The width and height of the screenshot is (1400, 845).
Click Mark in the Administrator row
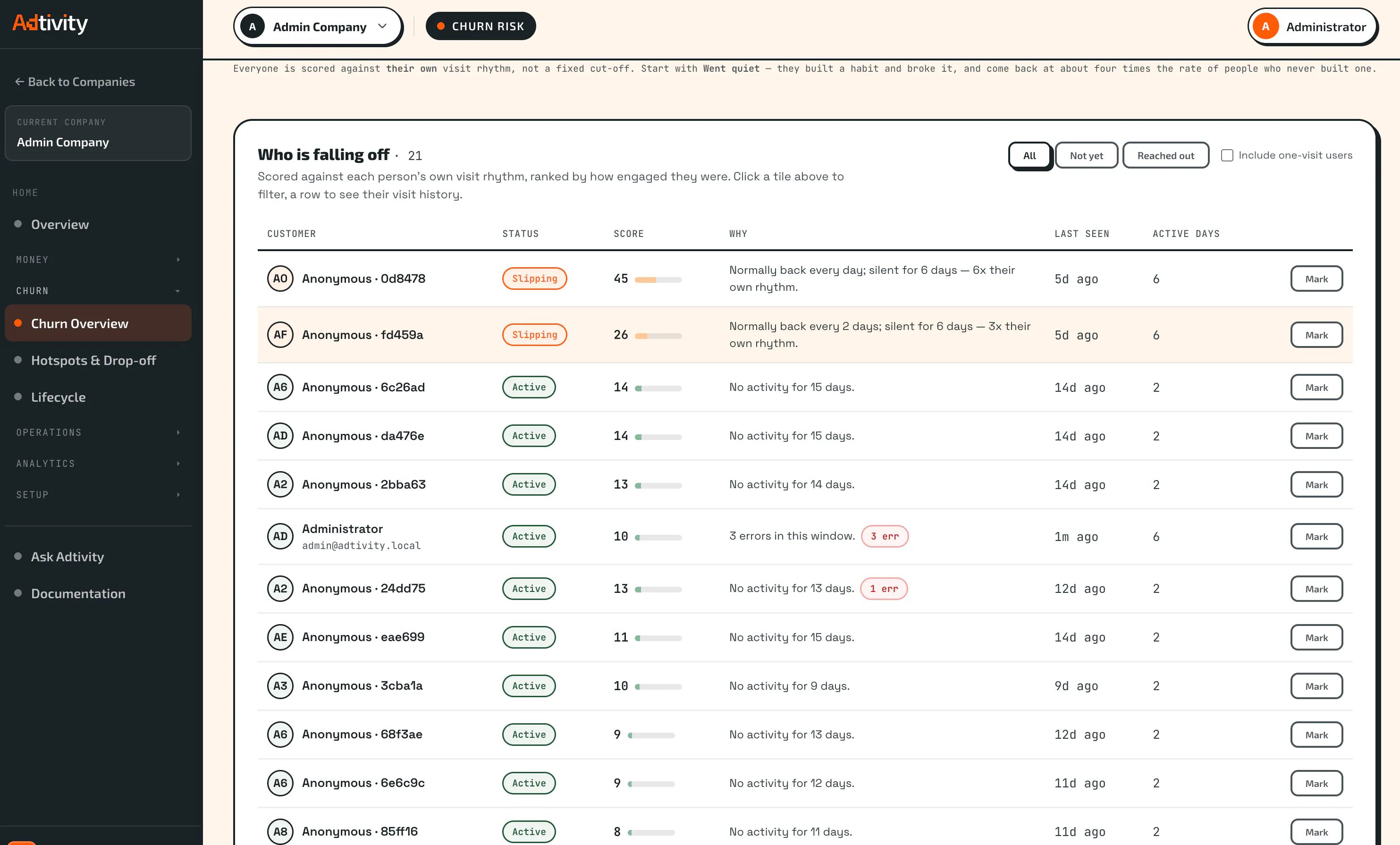coord(1316,537)
